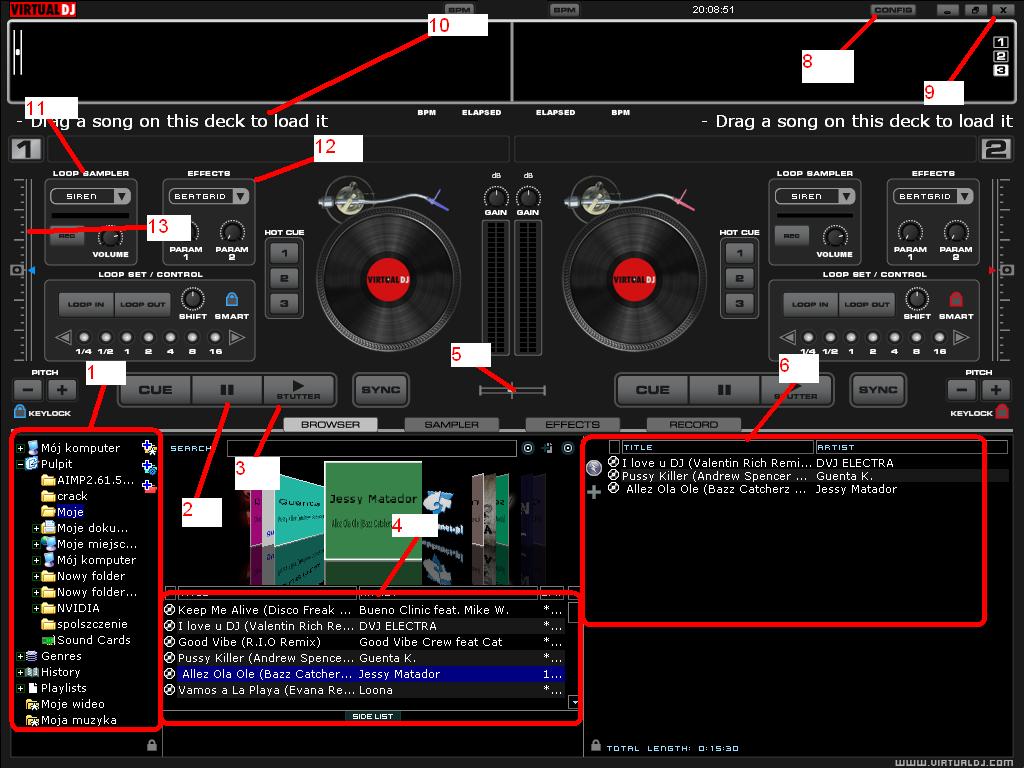Click left deck loop Shift knob

pyautogui.click(x=193, y=299)
